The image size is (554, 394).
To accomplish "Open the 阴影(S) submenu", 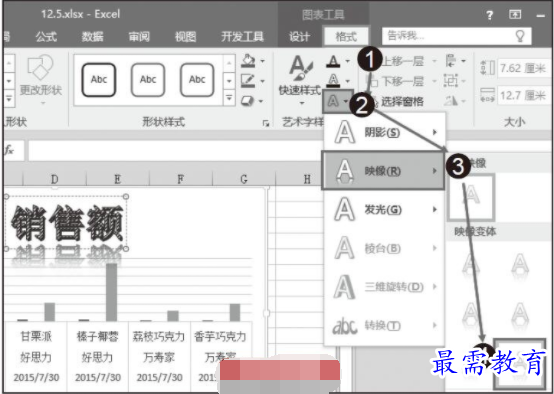I will click(x=384, y=133).
